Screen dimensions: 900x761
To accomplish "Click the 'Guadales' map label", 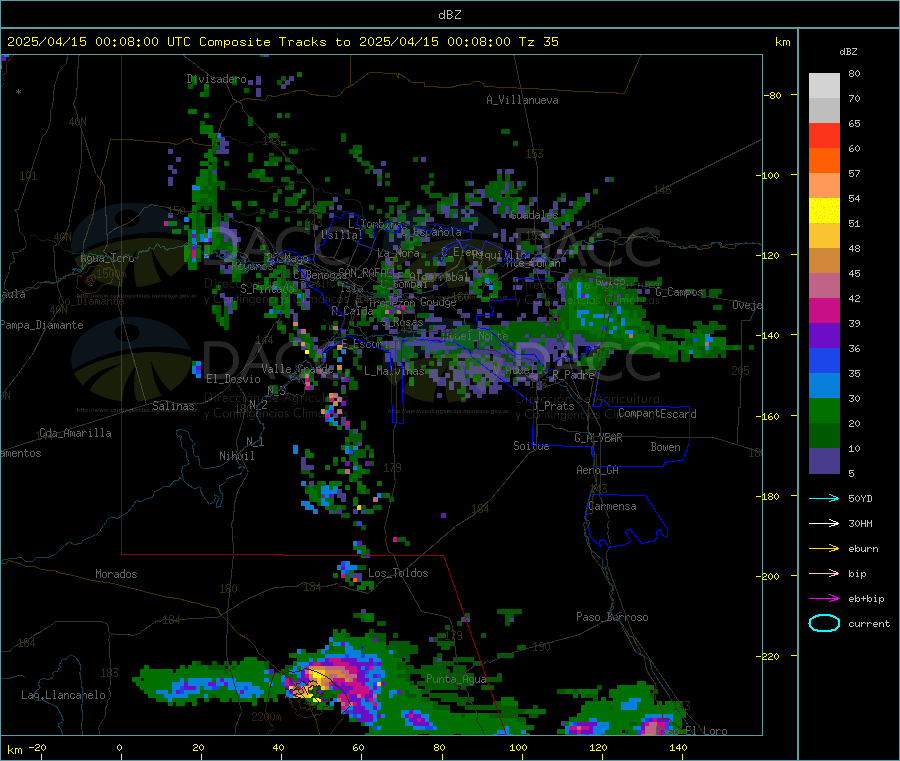I will (x=534, y=215).
